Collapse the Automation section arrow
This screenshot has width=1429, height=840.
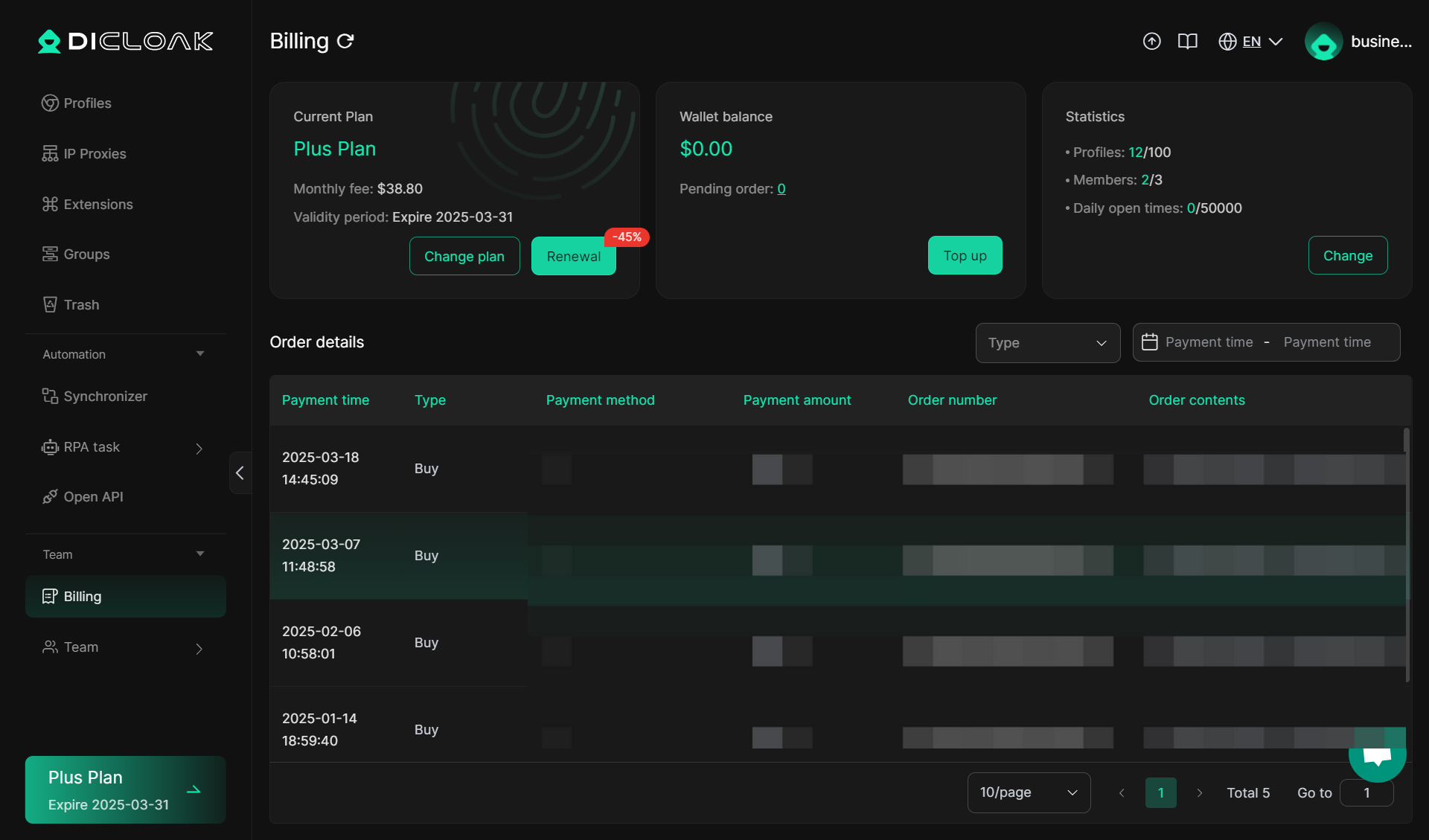[200, 354]
